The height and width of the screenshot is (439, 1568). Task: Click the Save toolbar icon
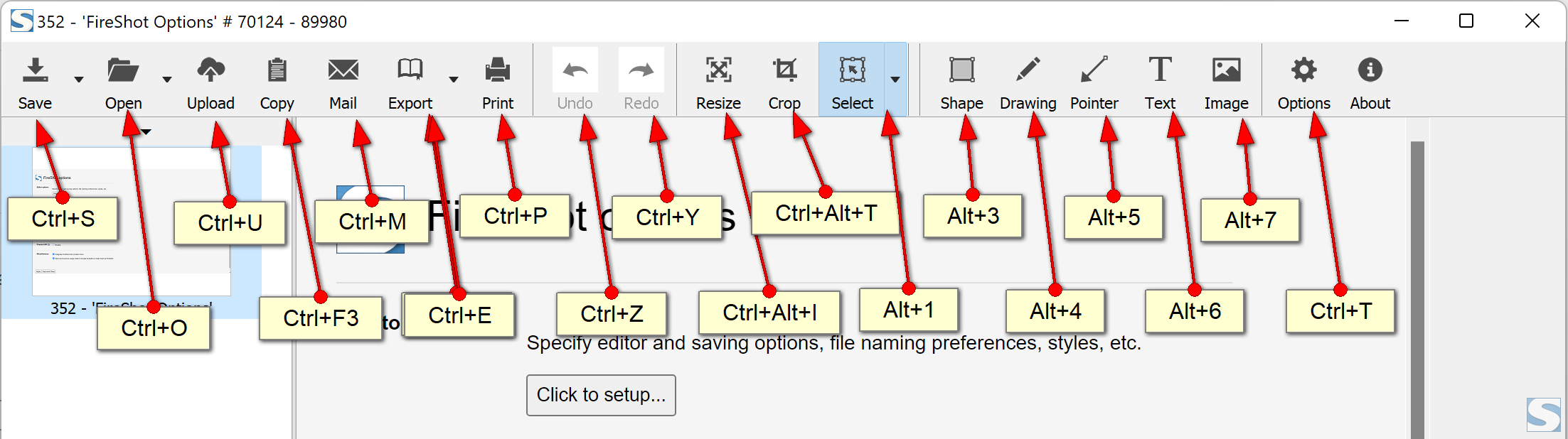35,70
